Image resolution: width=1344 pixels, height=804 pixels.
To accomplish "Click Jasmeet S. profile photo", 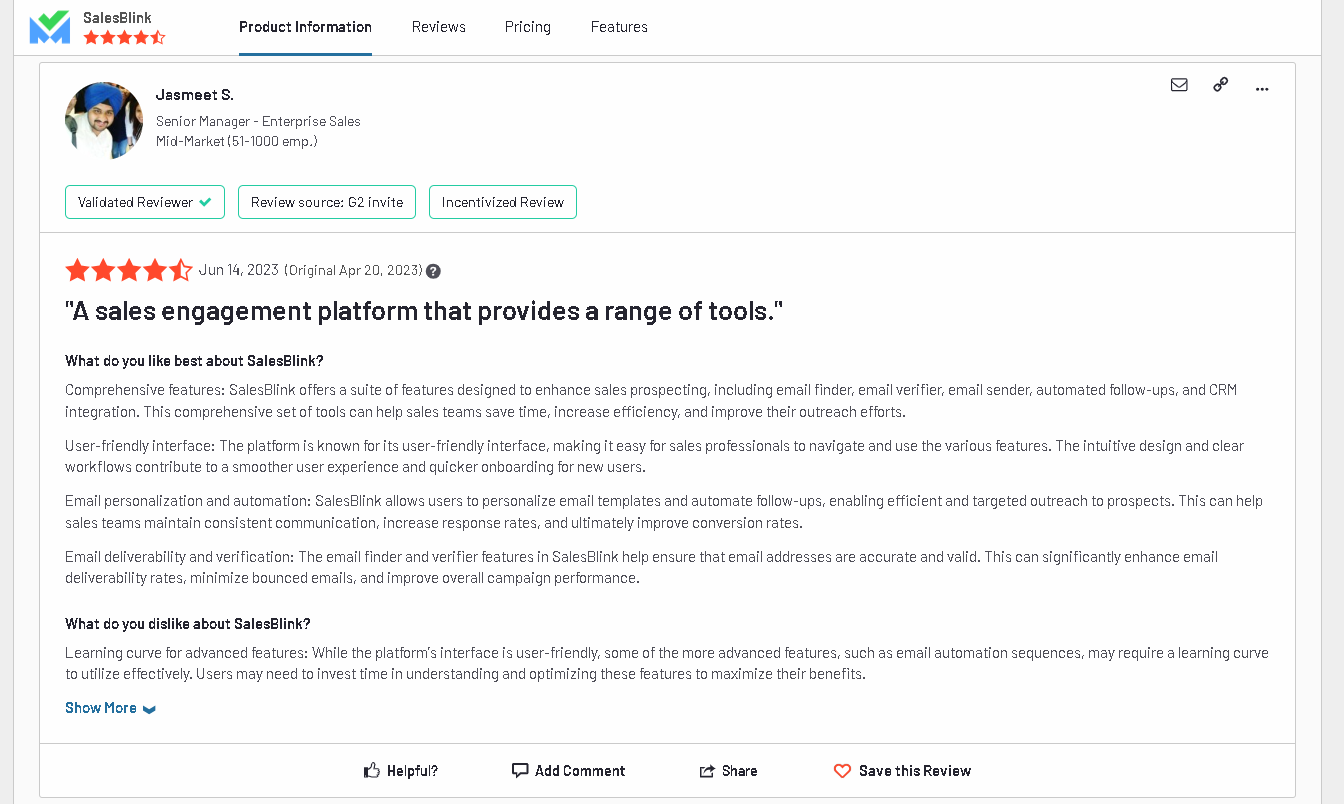I will pyautogui.click(x=104, y=121).
